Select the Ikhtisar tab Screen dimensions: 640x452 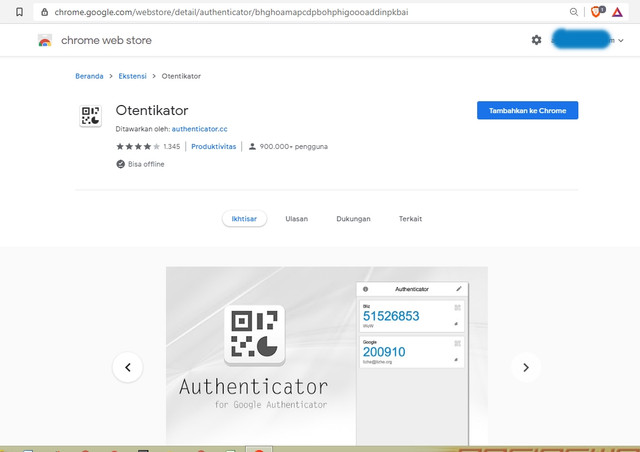(244, 218)
